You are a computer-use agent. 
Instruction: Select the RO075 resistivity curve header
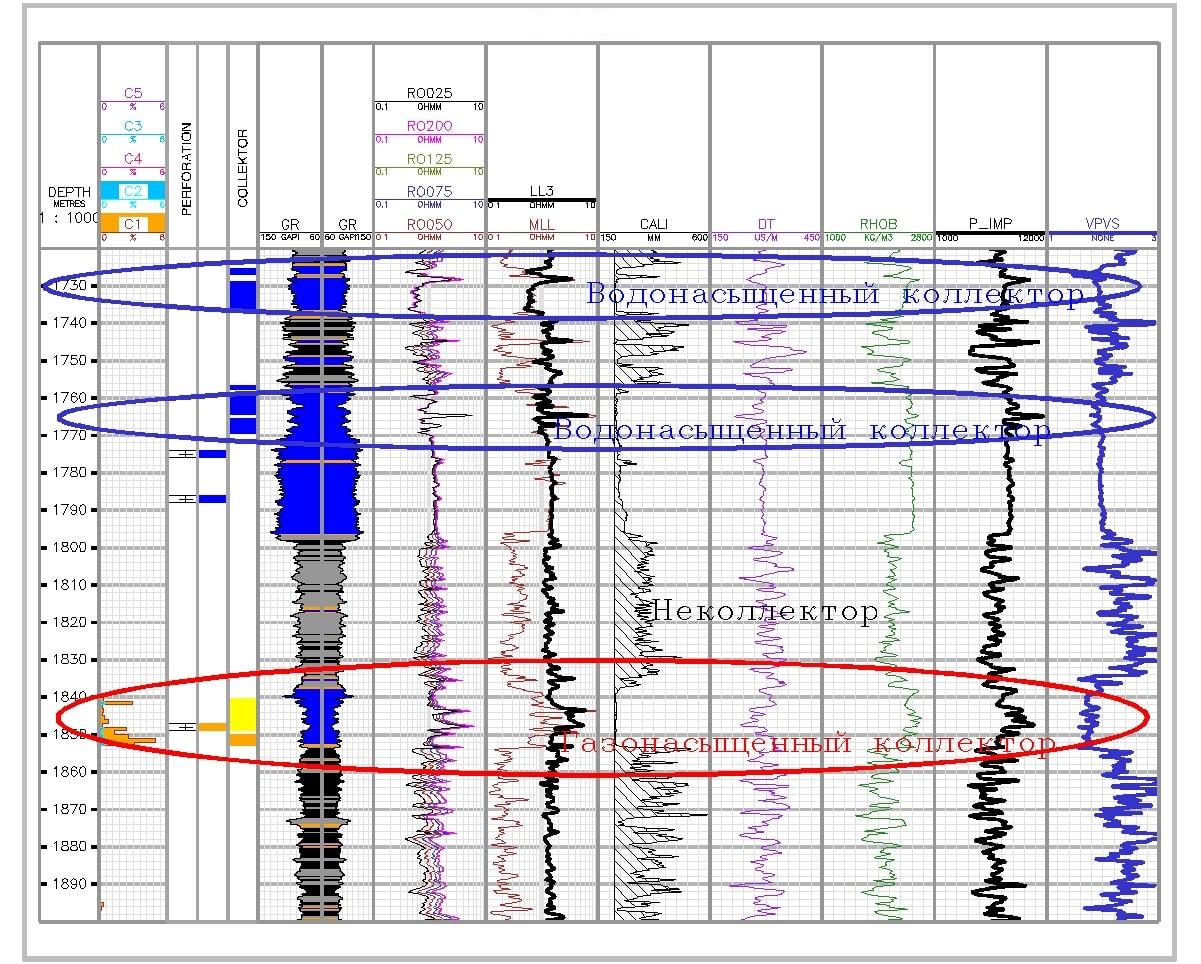[x=429, y=192]
